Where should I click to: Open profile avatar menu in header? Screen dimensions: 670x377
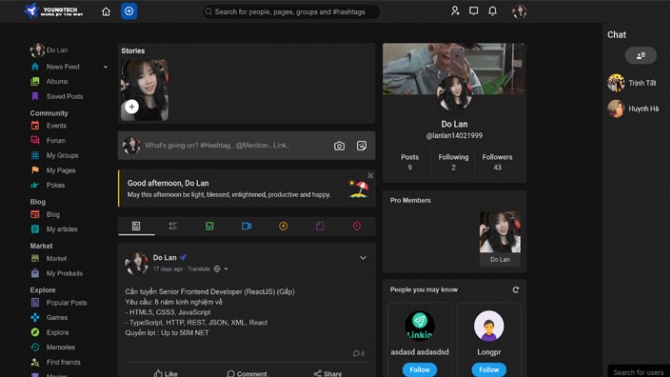pos(520,12)
